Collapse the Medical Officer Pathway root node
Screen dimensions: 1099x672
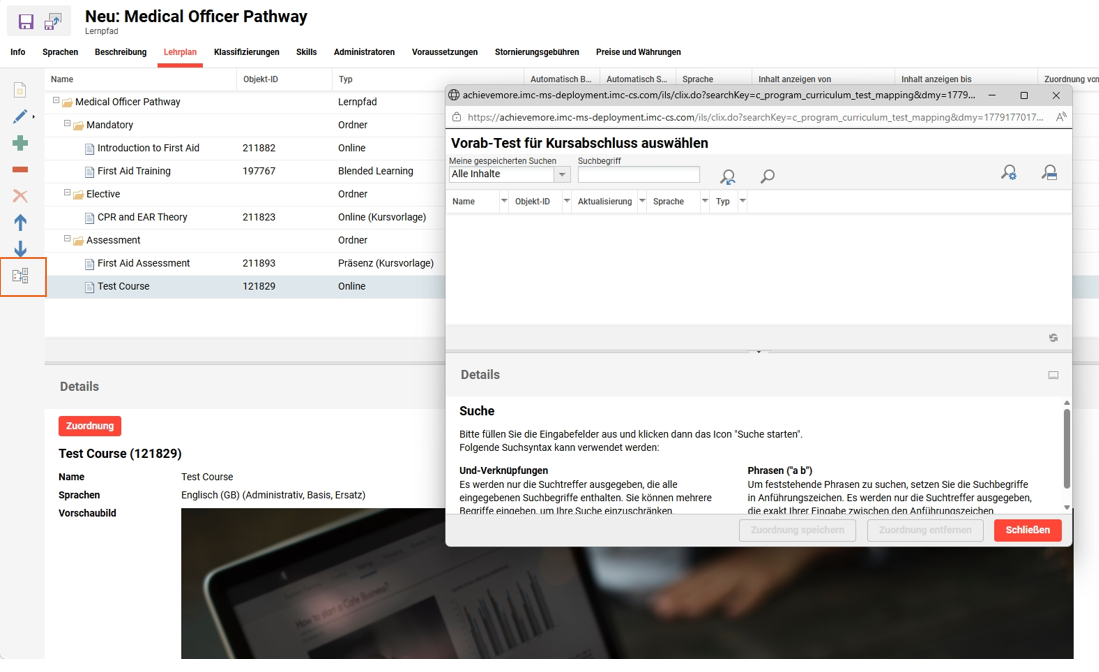(56, 100)
